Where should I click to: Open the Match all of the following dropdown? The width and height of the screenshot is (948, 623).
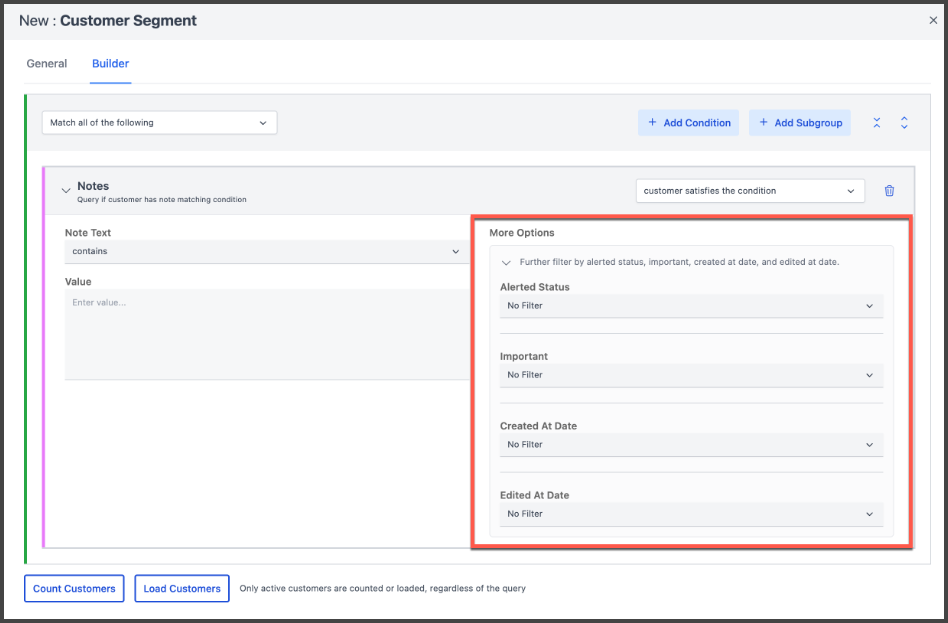[x=159, y=123]
